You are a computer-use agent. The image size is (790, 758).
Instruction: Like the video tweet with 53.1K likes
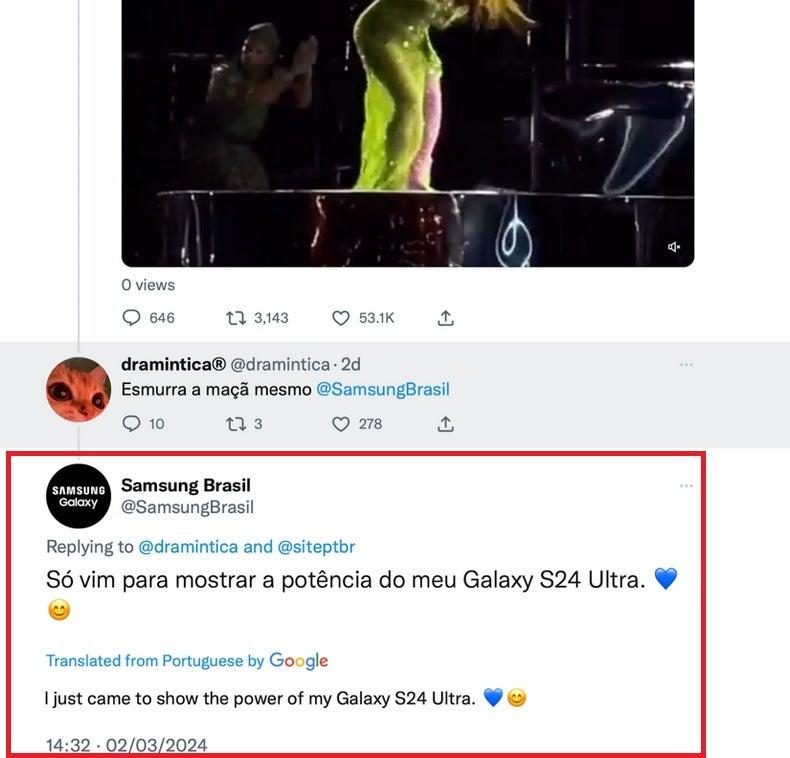click(x=341, y=318)
